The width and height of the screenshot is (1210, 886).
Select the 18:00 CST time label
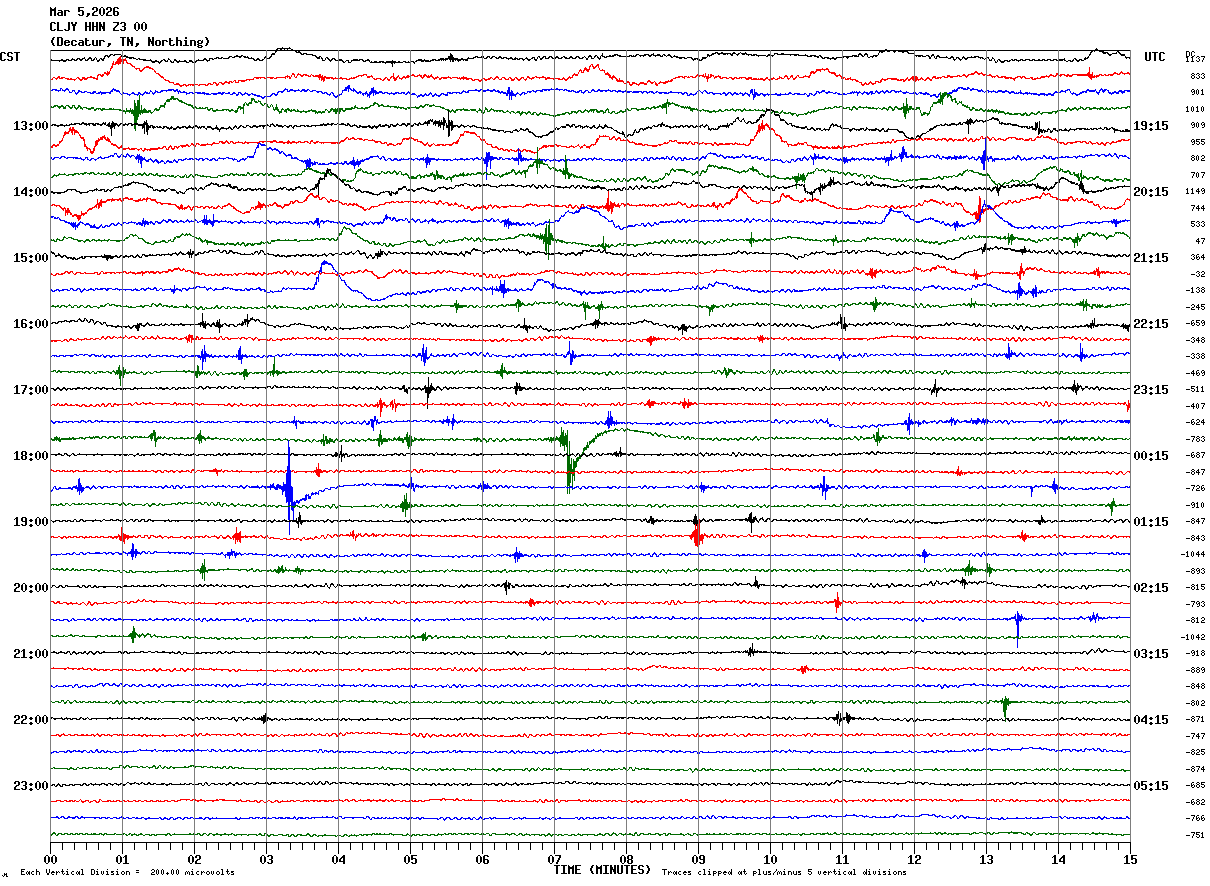[30, 456]
